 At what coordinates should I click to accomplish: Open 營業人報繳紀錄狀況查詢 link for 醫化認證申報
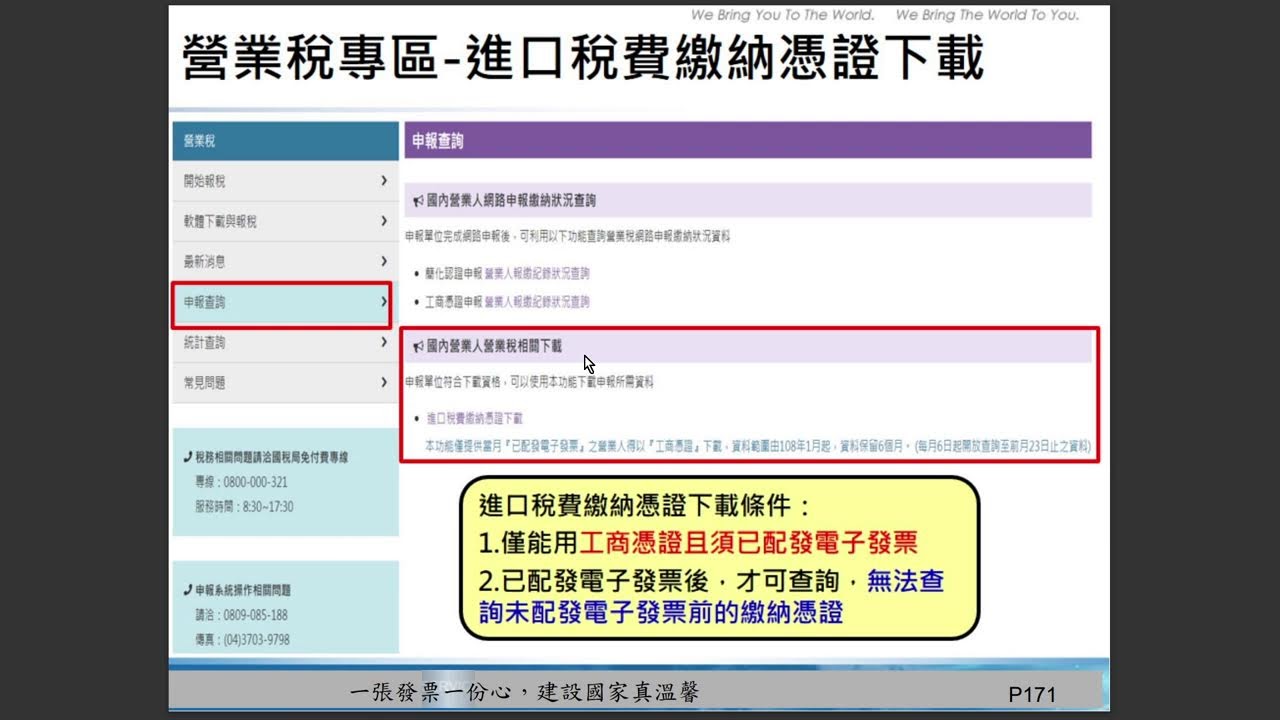pyautogui.click(x=537, y=273)
